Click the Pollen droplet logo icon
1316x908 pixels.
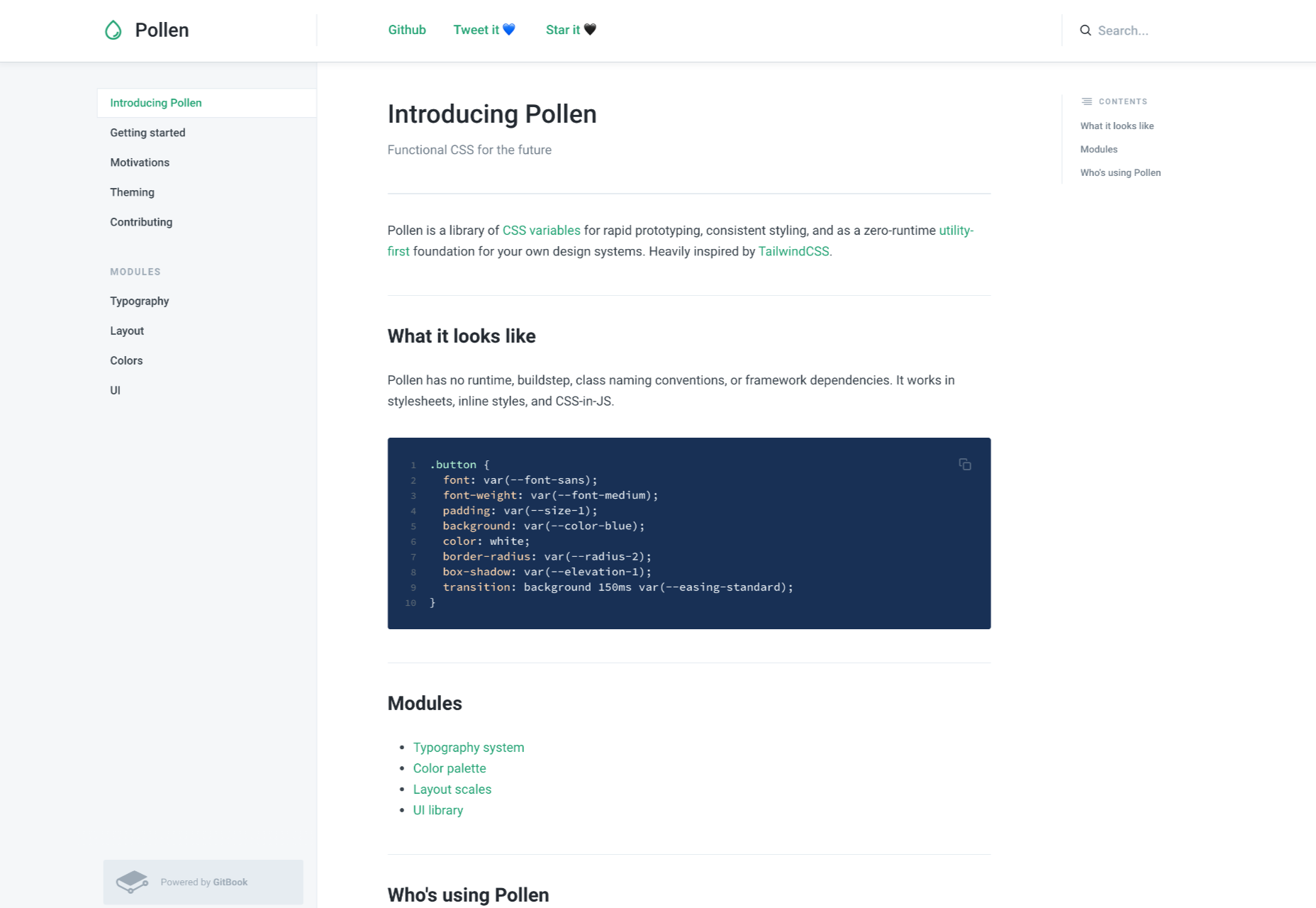113,30
